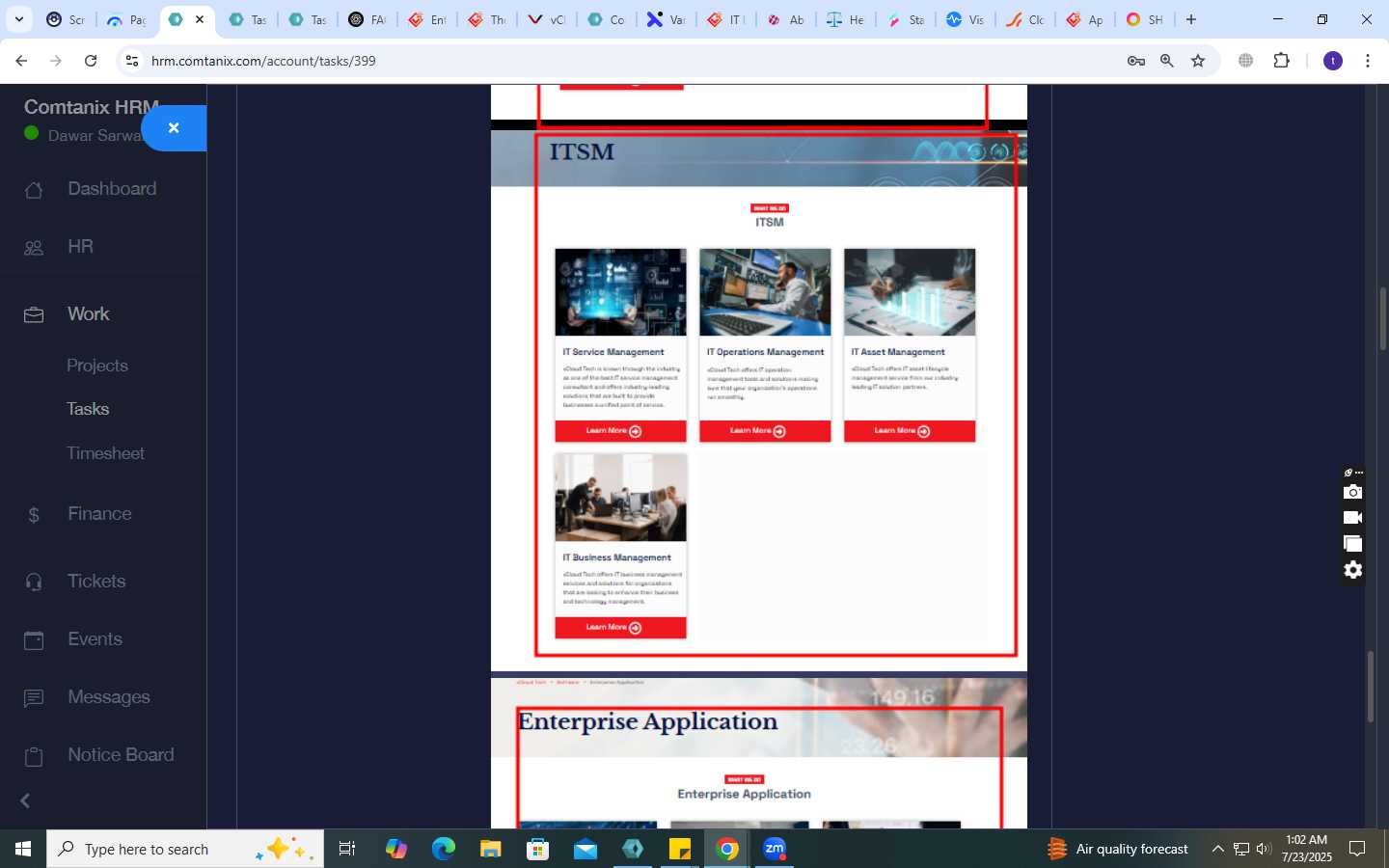Click the taskbar search box

pyautogui.click(x=185, y=849)
